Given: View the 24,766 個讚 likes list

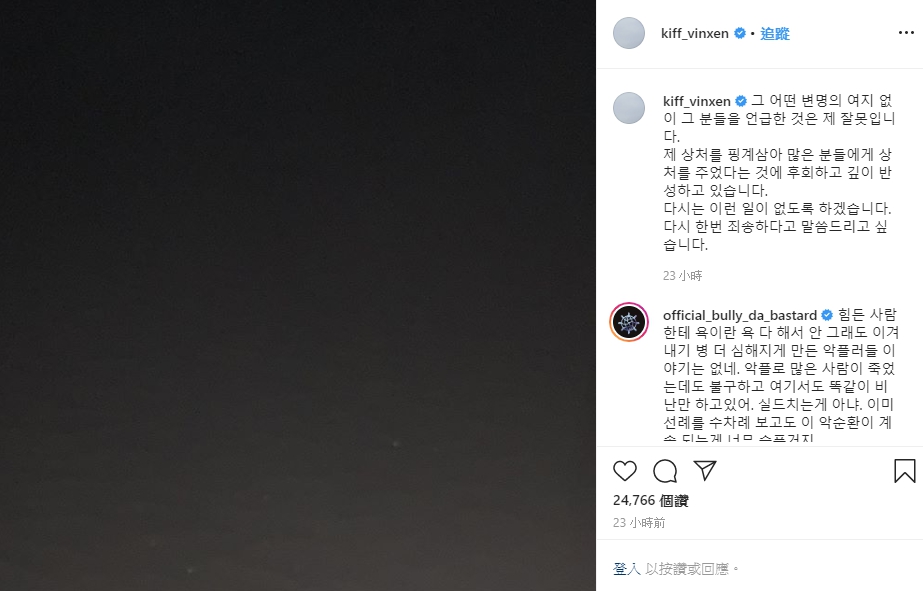Looking at the screenshot, I should 650,500.
